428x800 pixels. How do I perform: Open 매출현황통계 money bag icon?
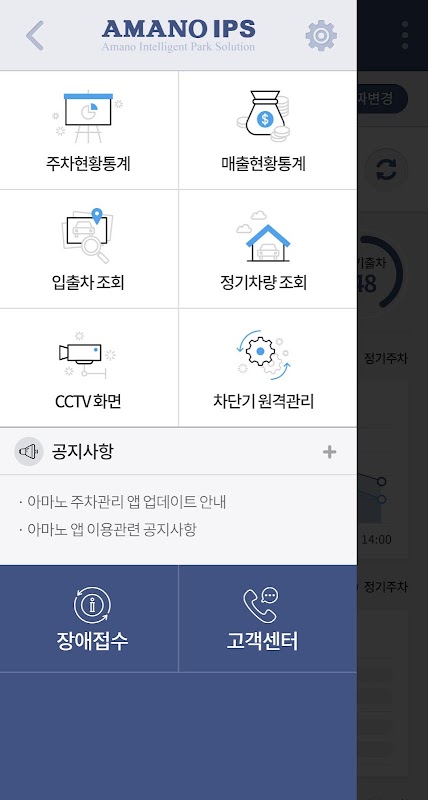(x=263, y=116)
